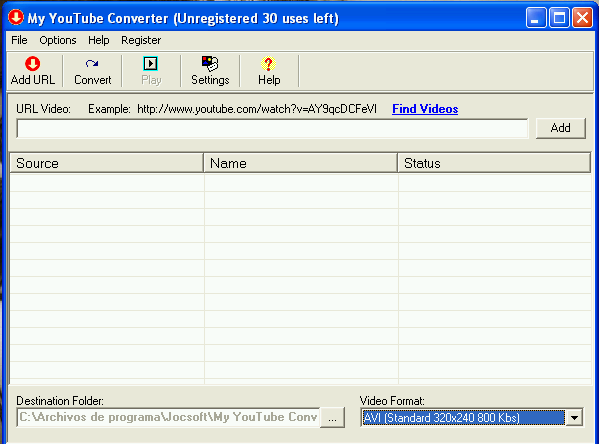Image resolution: width=599 pixels, height=444 pixels.
Task: Open the File menu
Action: [19, 40]
